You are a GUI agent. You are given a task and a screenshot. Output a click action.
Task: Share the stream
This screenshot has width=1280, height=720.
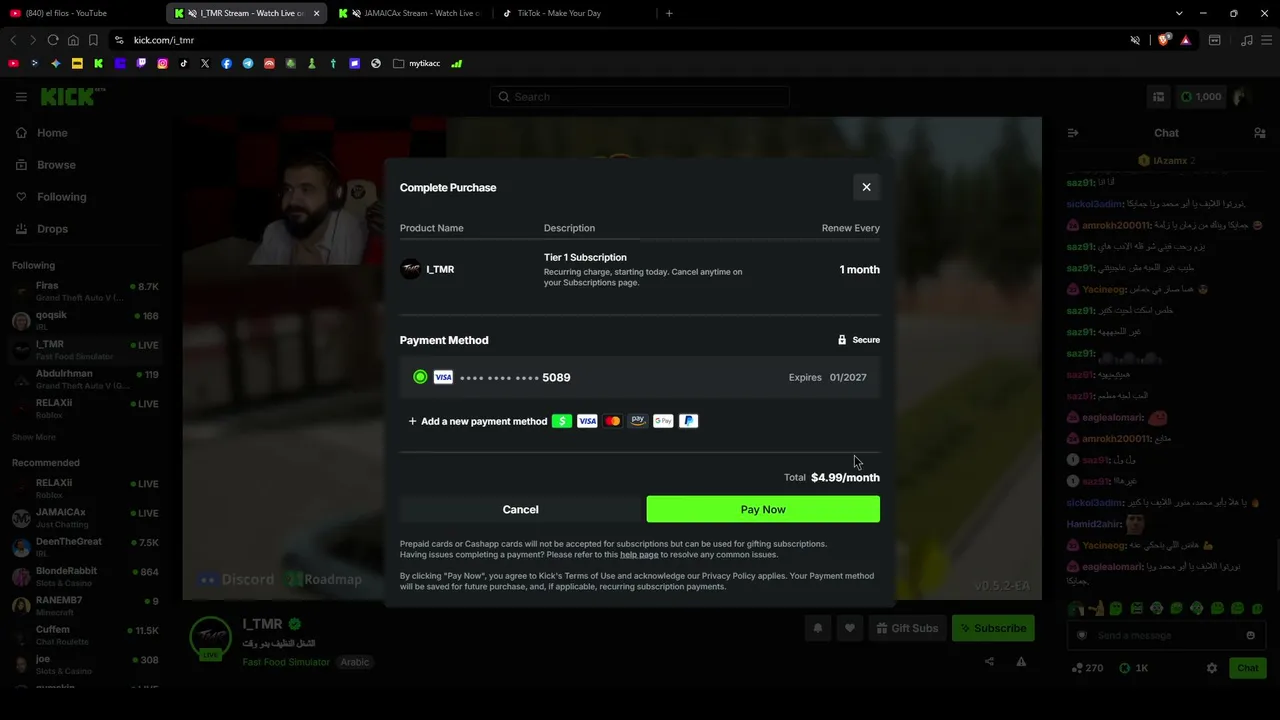tap(989, 661)
